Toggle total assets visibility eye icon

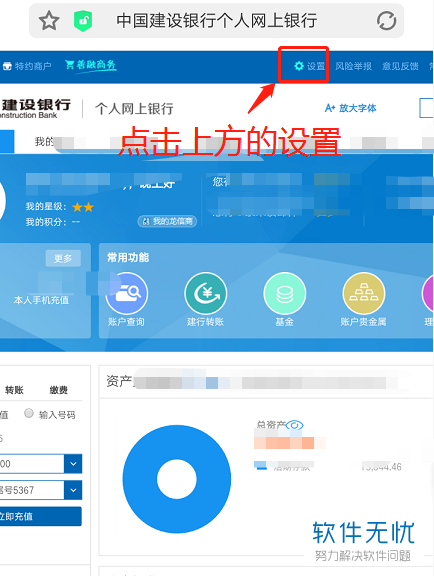pos(294,425)
